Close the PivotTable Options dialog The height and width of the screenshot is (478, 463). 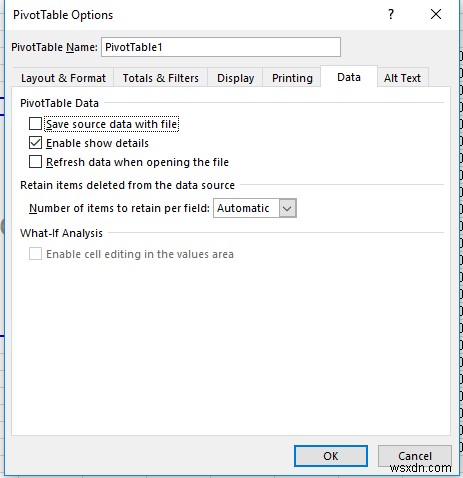436,14
